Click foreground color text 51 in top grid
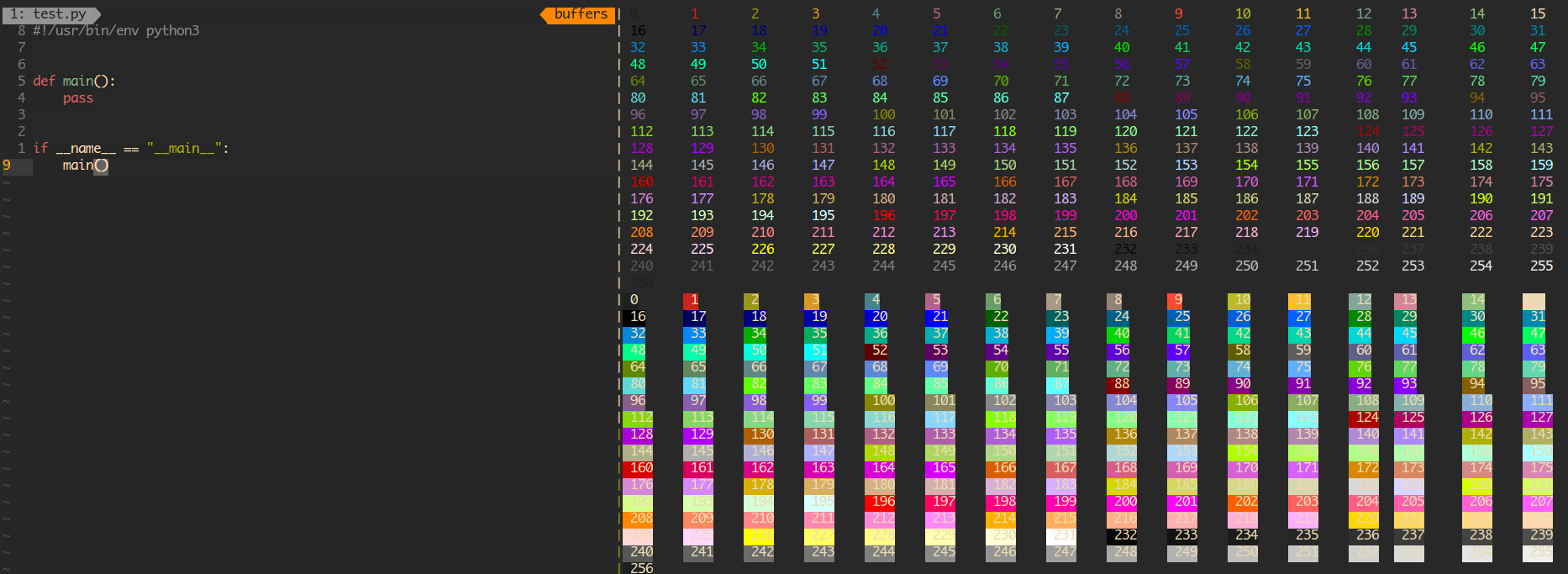 click(x=819, y=64)
